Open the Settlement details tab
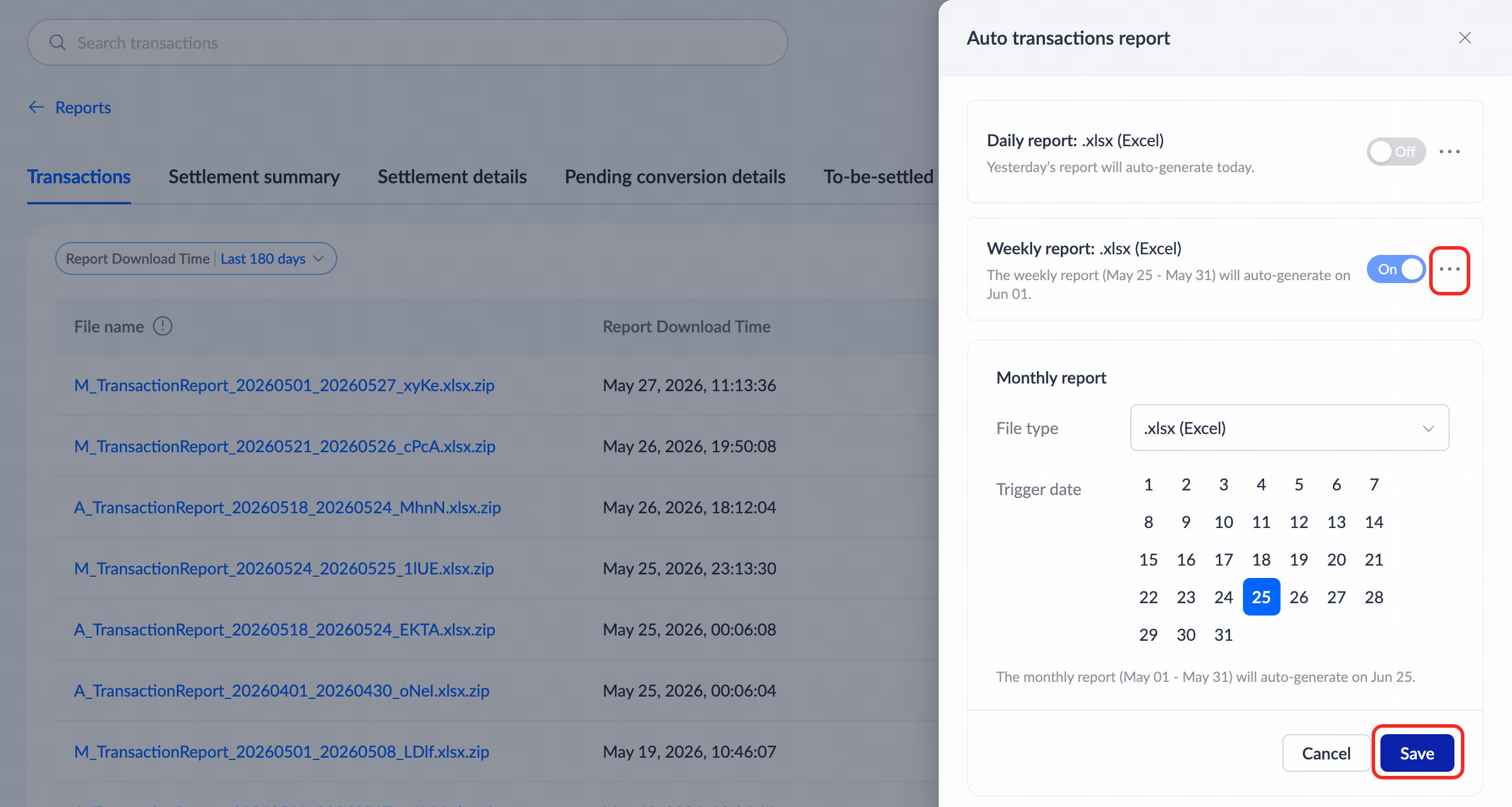The image size is (1512, 807). click(x=452, y=177)
